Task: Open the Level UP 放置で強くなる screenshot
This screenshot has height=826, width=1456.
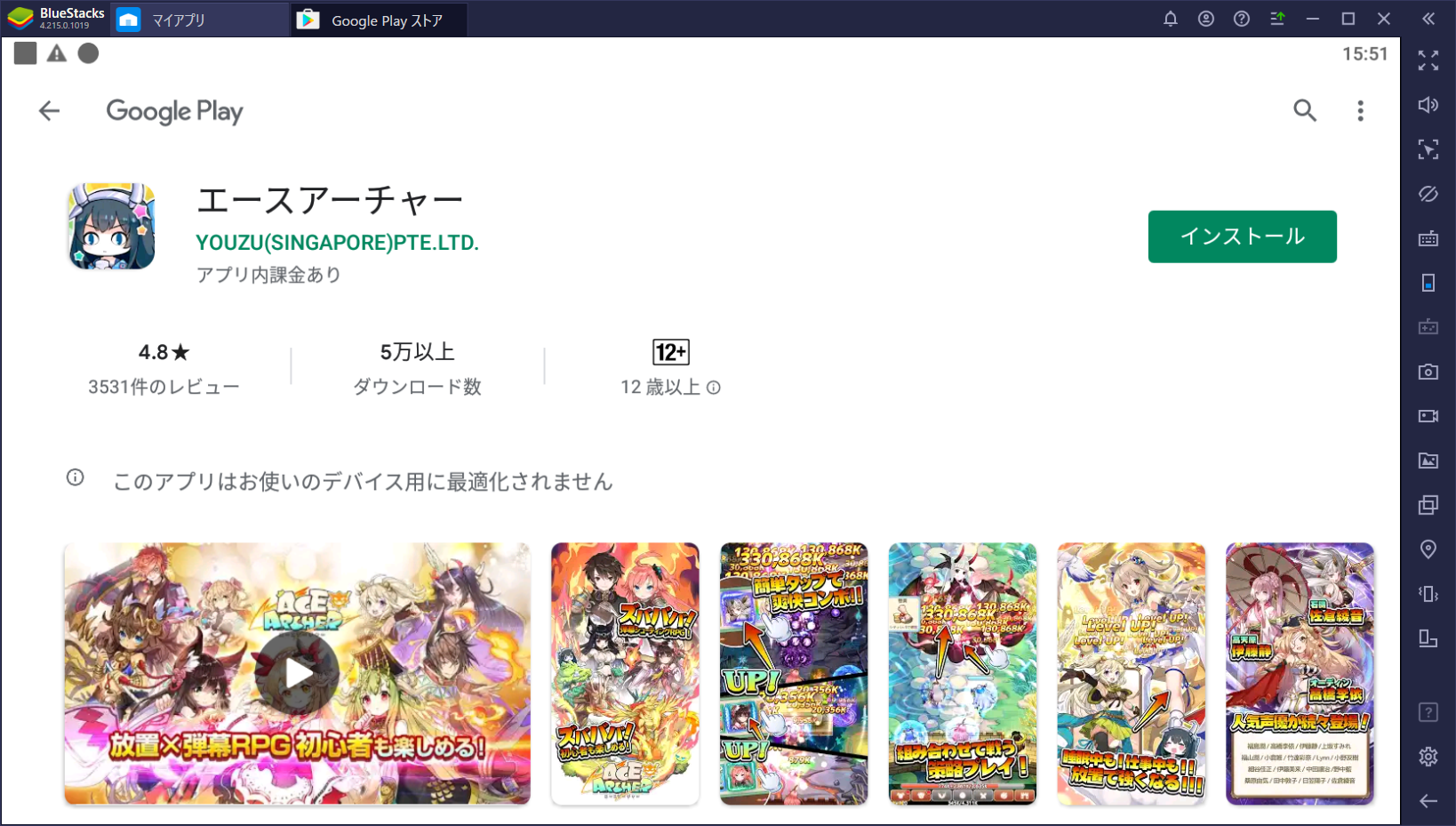Action: point(1131,674)
